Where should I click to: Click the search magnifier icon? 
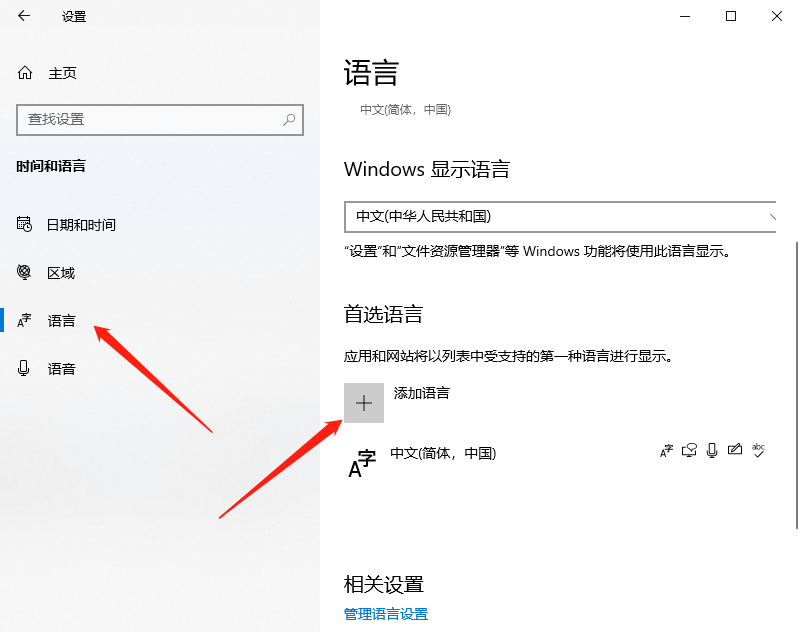click(x=289, y=120)
